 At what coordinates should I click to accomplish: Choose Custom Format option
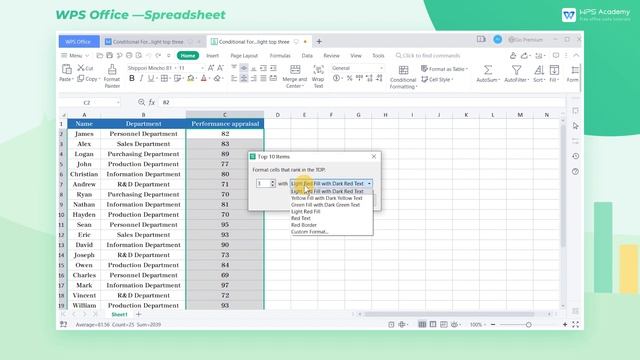(309, 232)
